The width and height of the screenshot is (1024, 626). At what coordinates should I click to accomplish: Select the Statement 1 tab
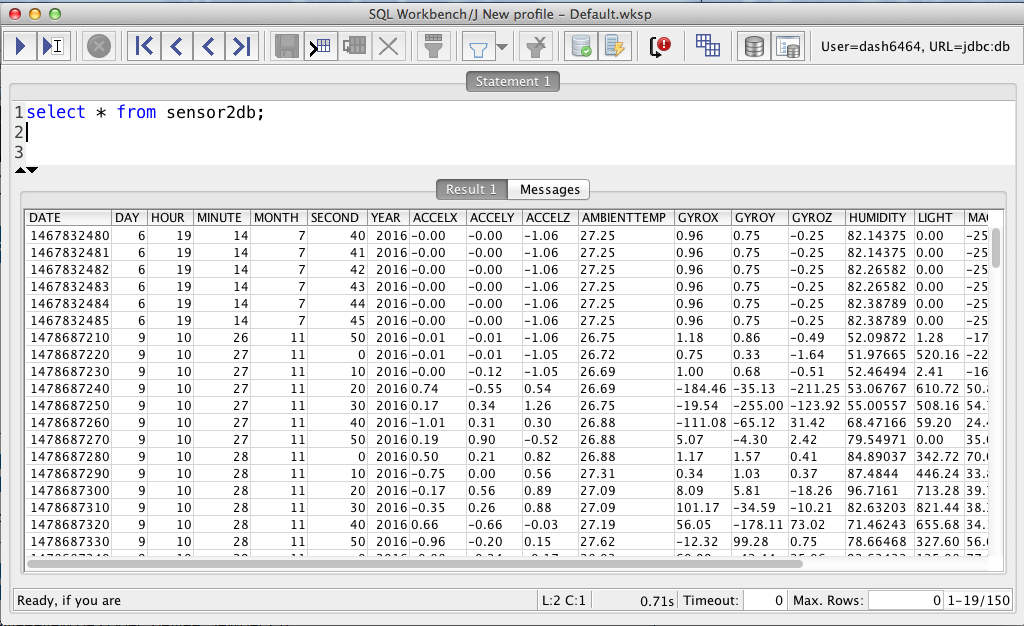tap(512, 81)
